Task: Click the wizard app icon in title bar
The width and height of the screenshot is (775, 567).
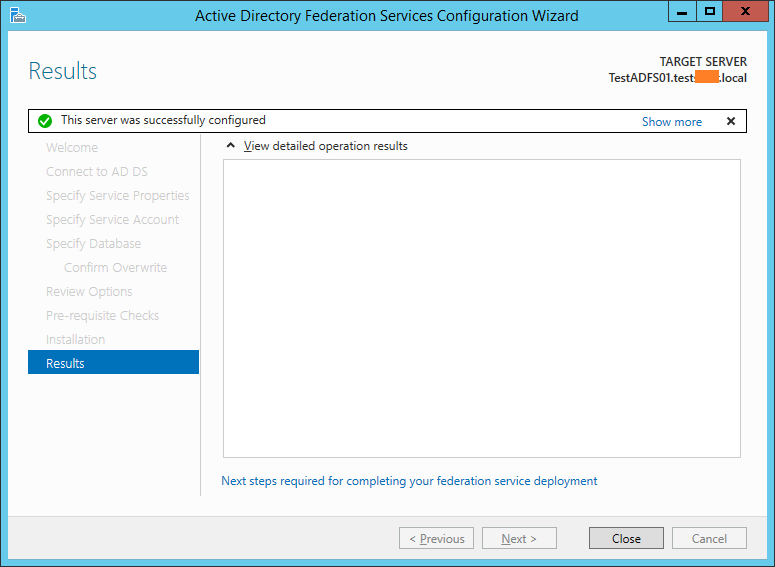Action: [17, 14]
